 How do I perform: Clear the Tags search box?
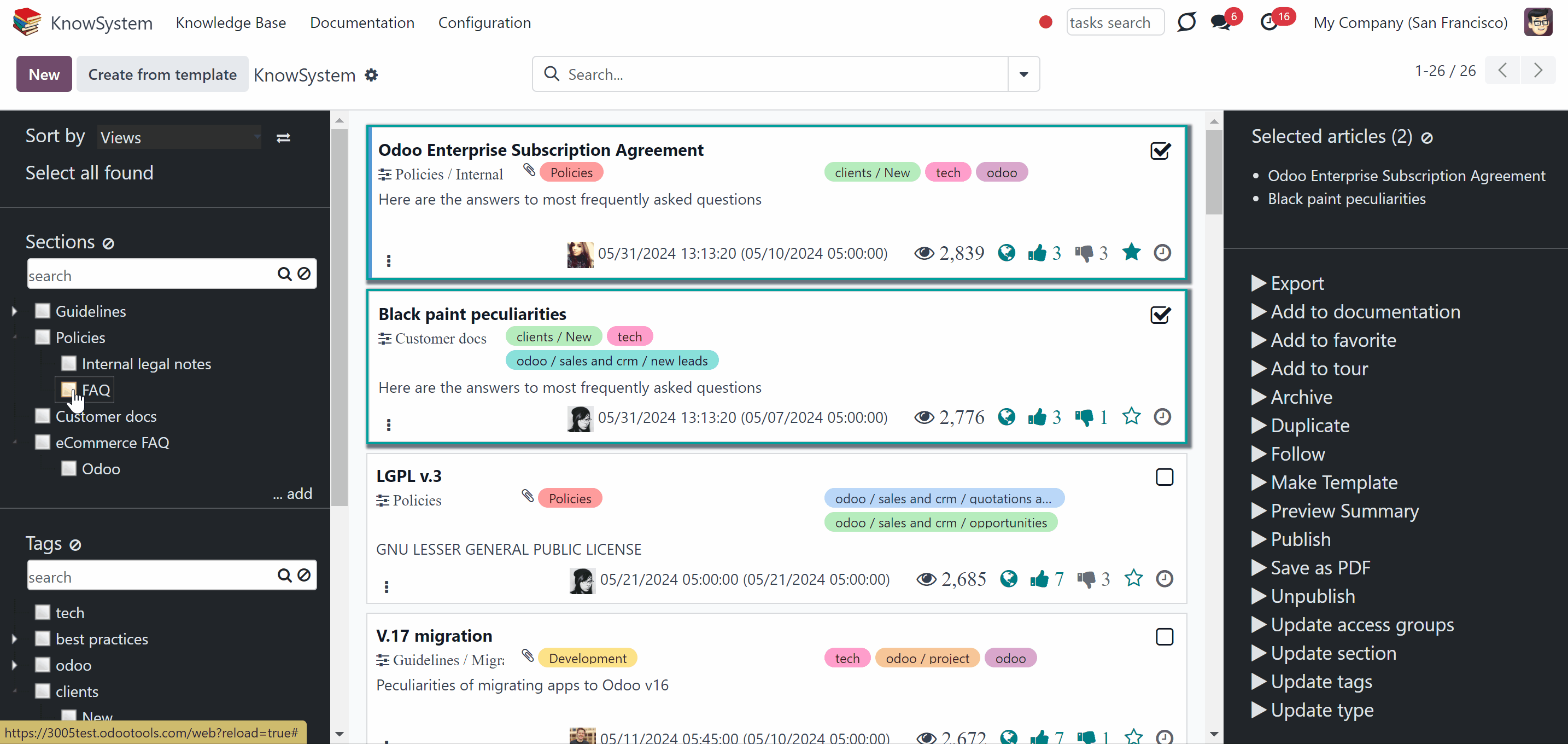pos(304,576)
